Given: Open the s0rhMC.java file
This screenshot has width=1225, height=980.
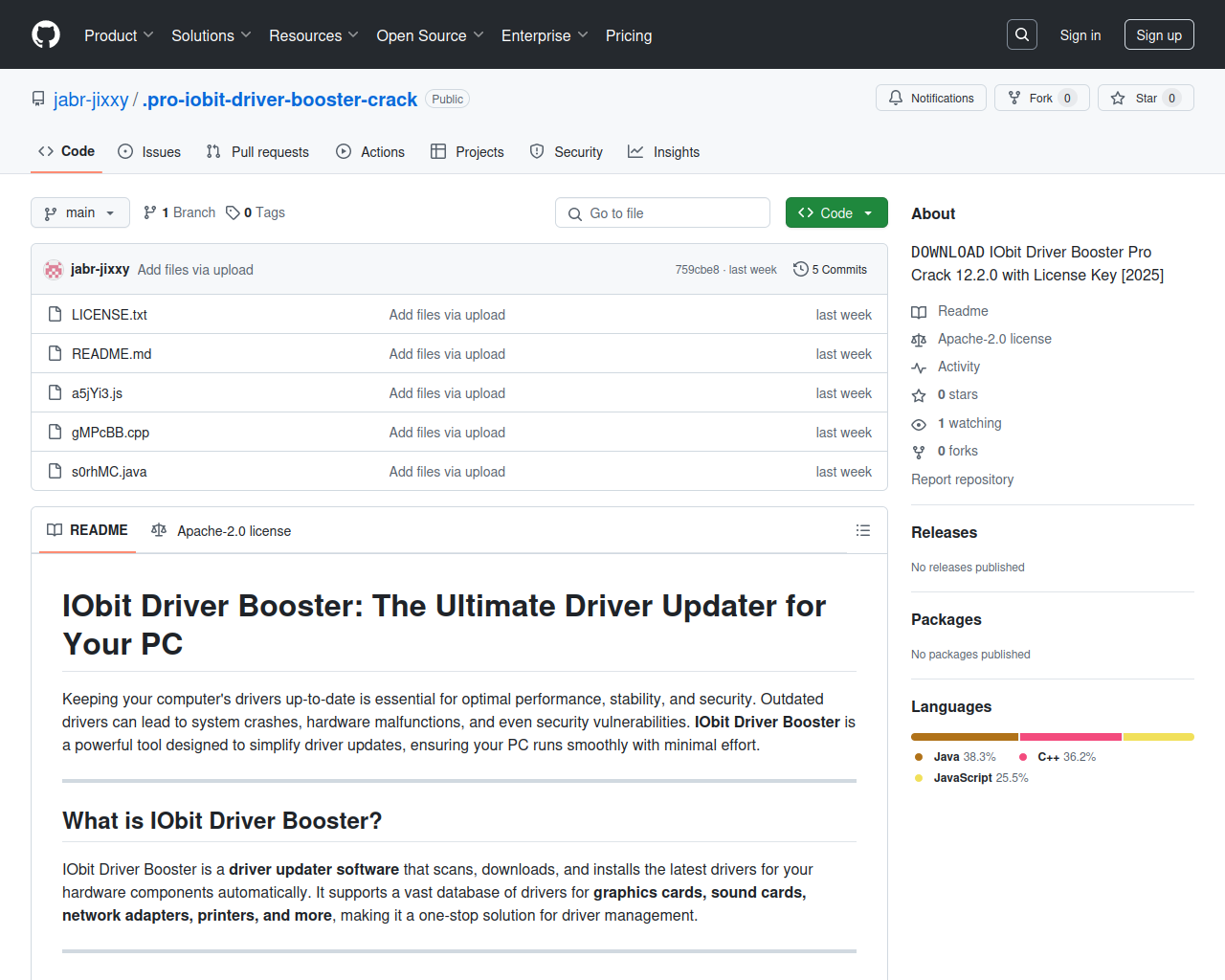Looking at the screenshot, I should (109, 471).
